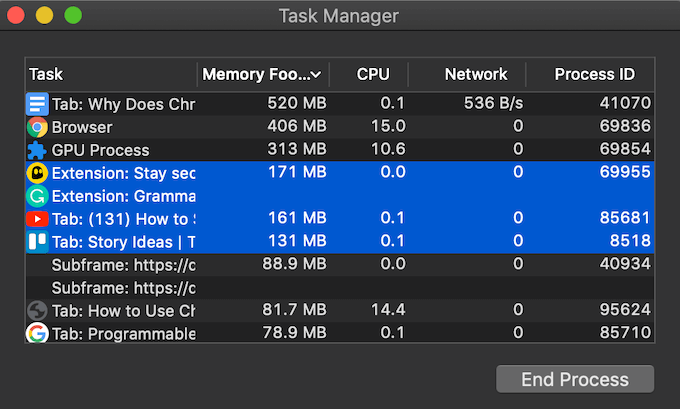Click the Task column header
Screen dimensions: 680x409
tap(46, 74)
